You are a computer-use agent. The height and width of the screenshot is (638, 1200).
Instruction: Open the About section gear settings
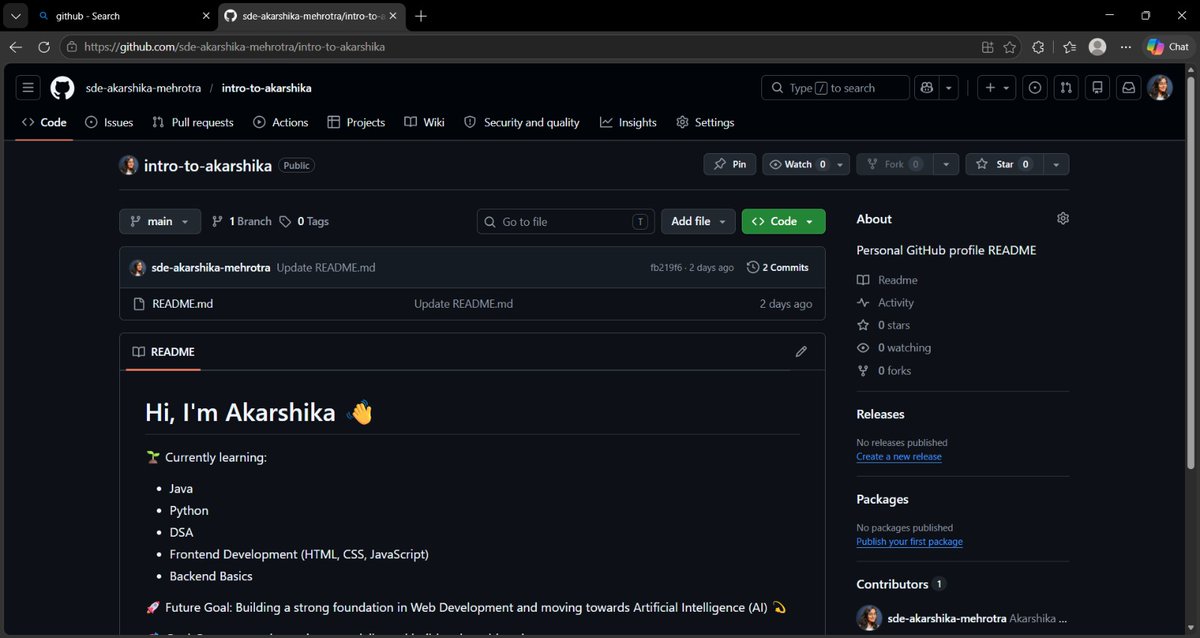tap(1063, 218)
